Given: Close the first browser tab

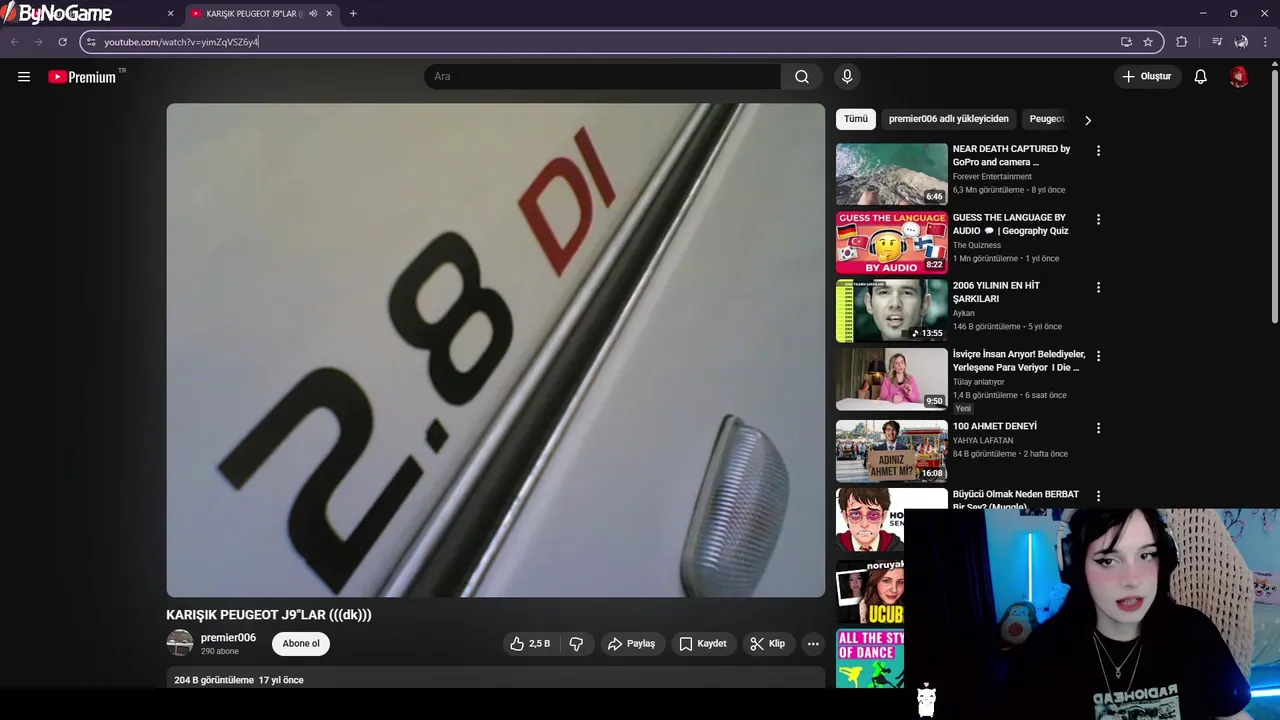Looking at the screenshot, I should tap(170, 14).
